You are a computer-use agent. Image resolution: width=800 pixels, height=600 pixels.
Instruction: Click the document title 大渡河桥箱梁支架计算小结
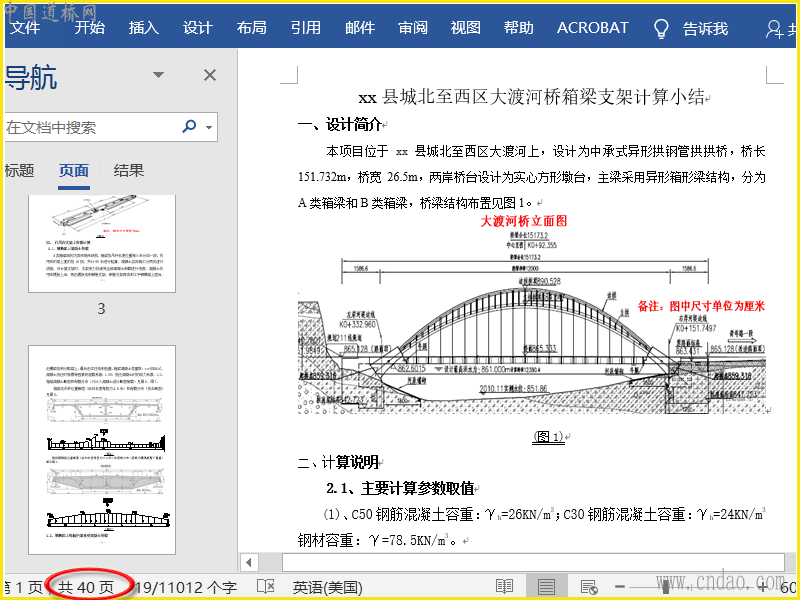point(597,97)
